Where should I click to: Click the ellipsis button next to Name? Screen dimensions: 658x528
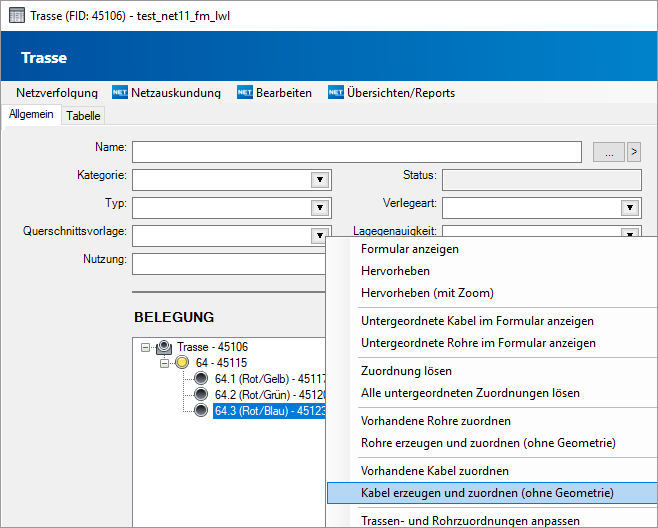pos(608,152)
